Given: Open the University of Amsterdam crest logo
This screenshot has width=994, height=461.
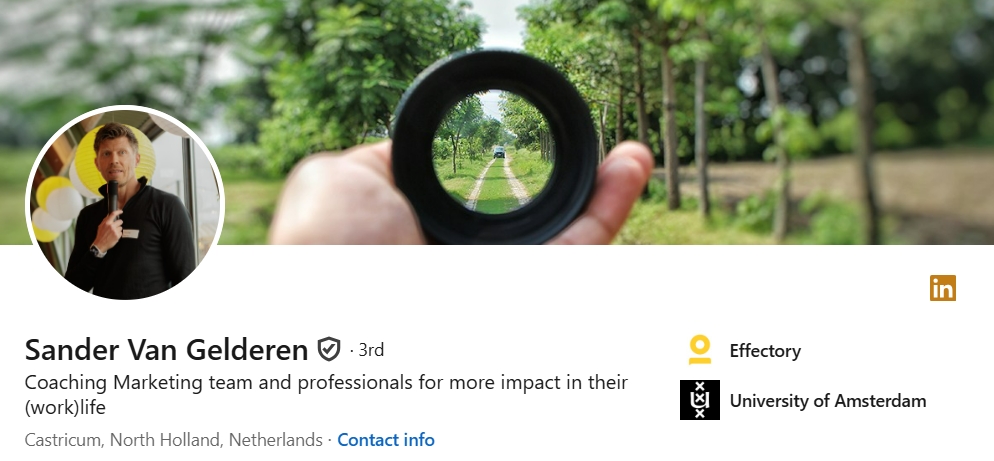Looking at the screenshot, I should (x=700, y=400).
